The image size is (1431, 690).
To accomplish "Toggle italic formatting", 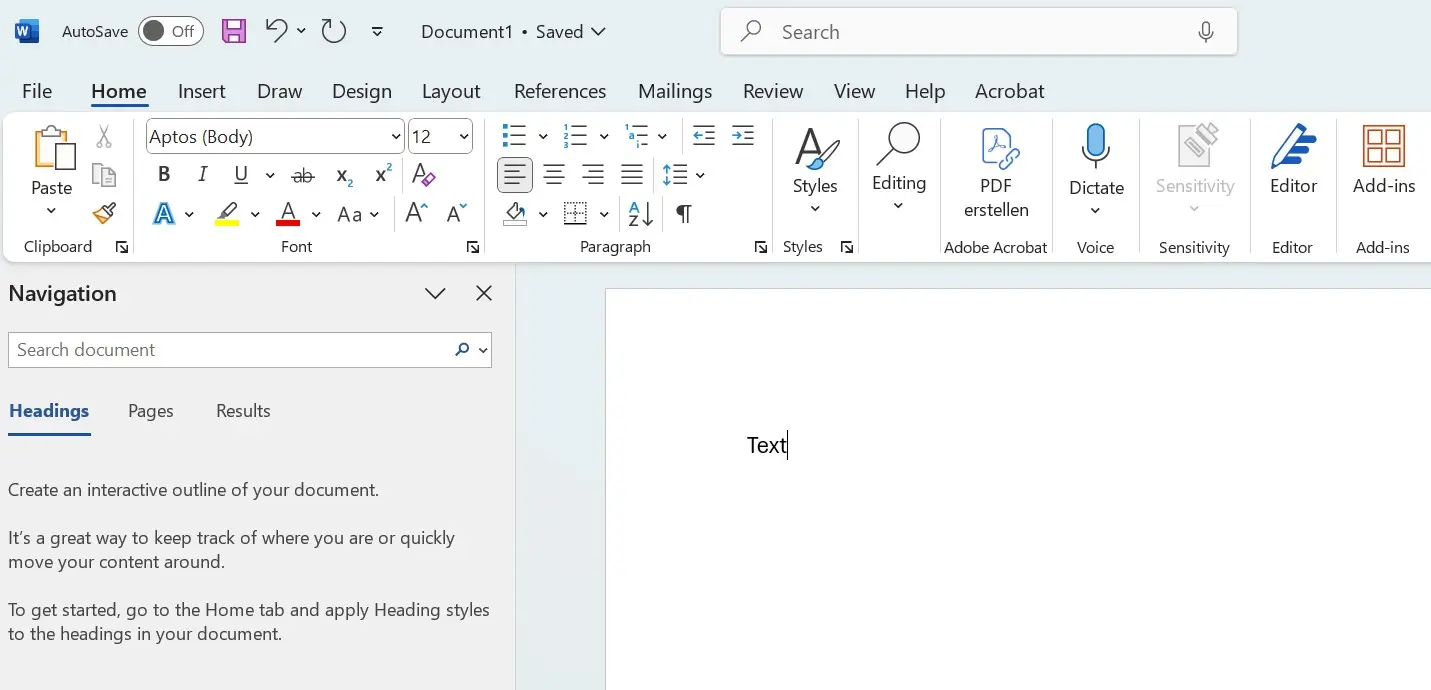I will click(201, 174).
